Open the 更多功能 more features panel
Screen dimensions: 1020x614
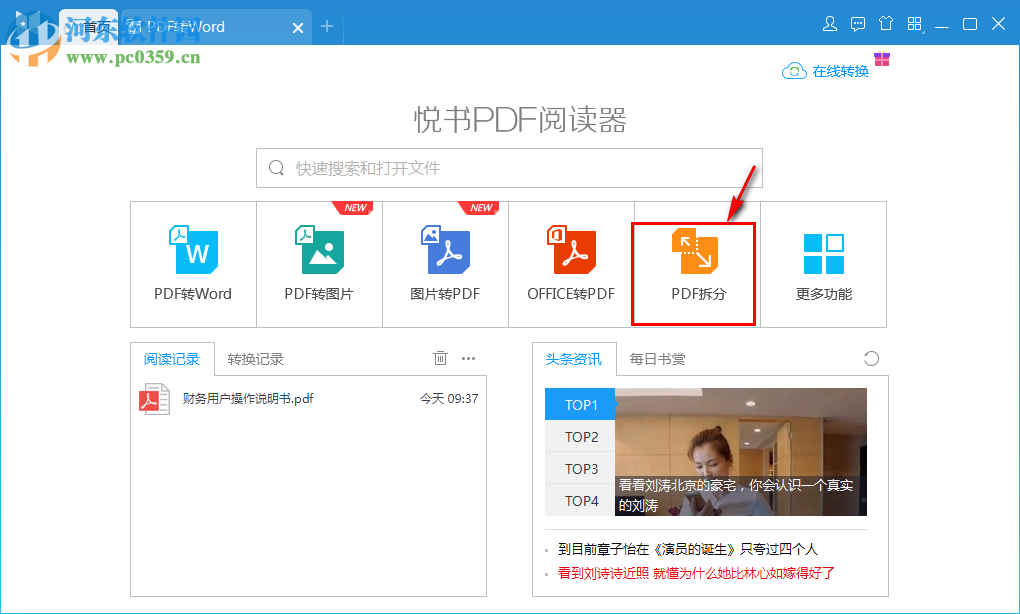(823, 263)
